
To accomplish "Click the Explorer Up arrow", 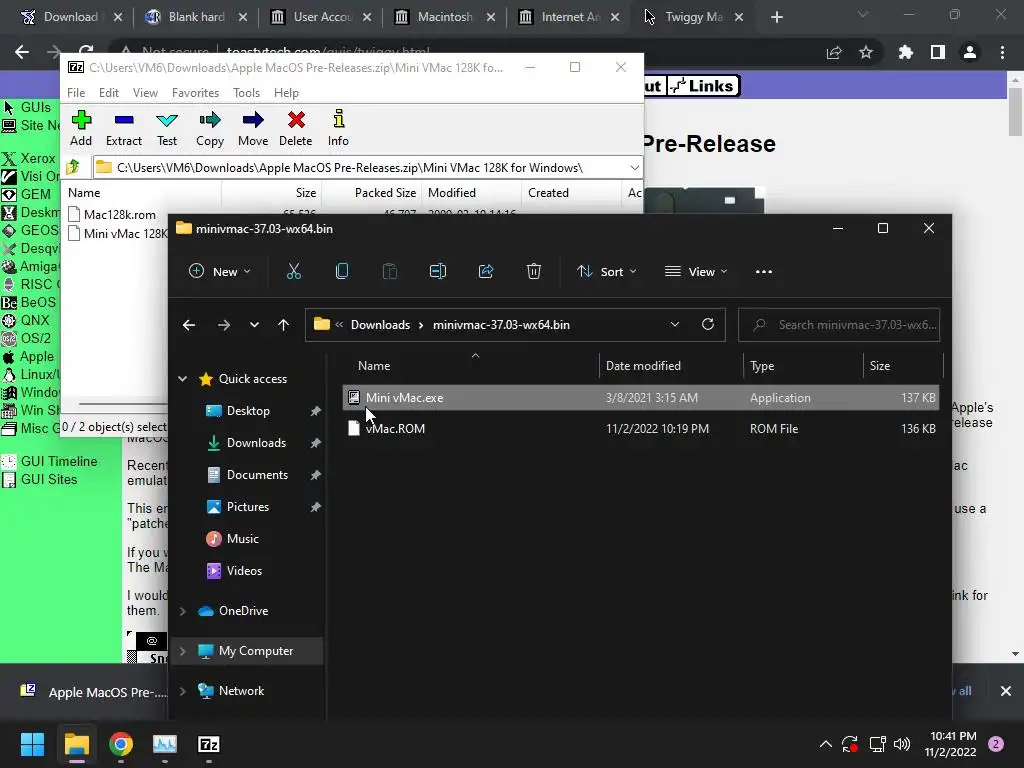I will pos(283,325).
